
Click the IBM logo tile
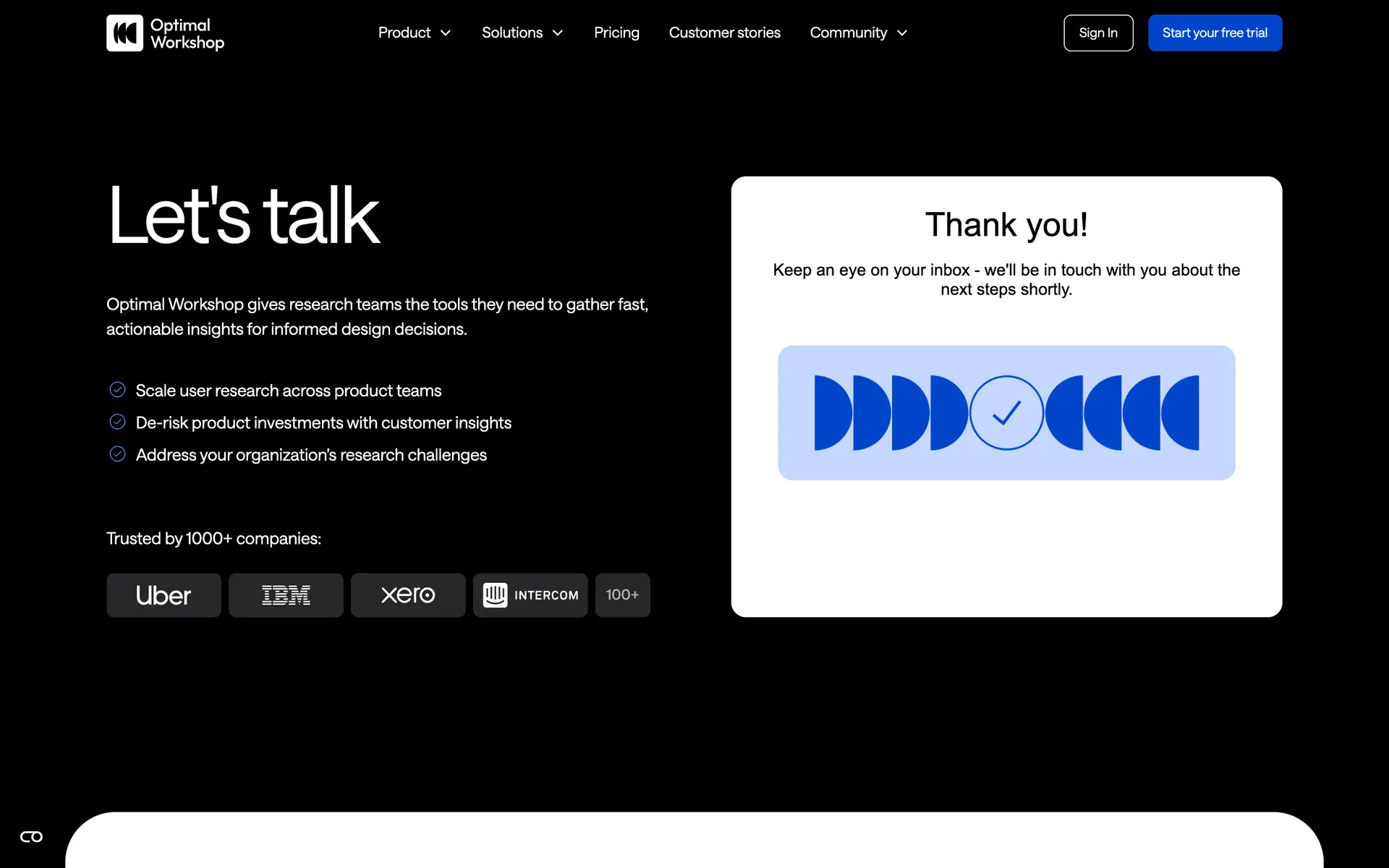(x=286, y=595)
